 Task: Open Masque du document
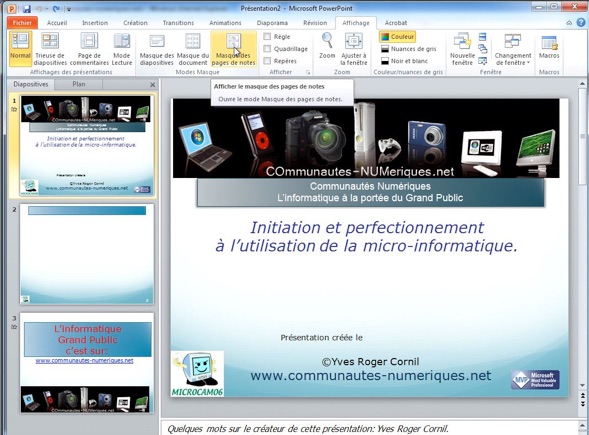(193, 49)
